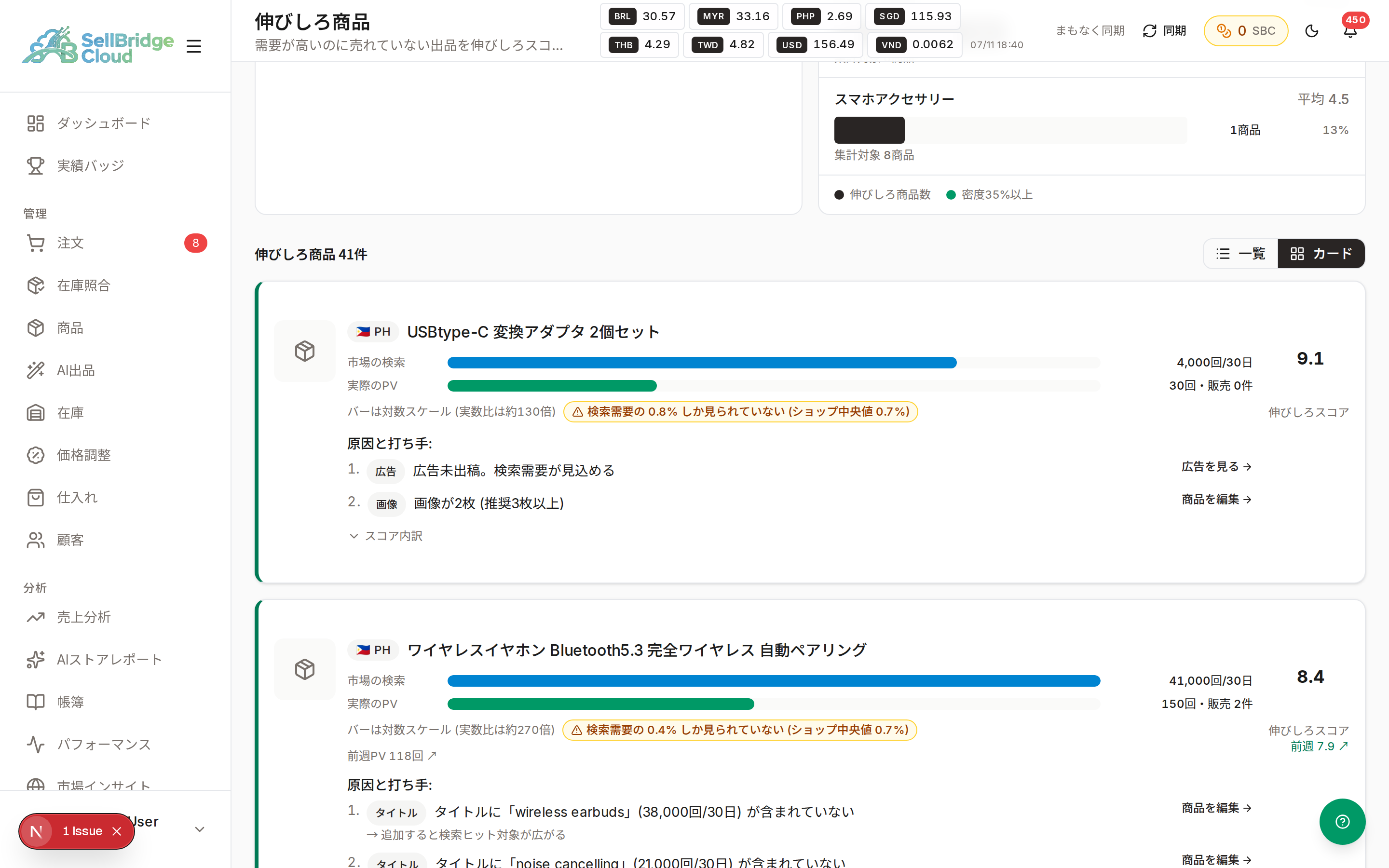Collapse the sidebar with the hamburger icon
The image size is (1389, 868).
coord(194,46)
